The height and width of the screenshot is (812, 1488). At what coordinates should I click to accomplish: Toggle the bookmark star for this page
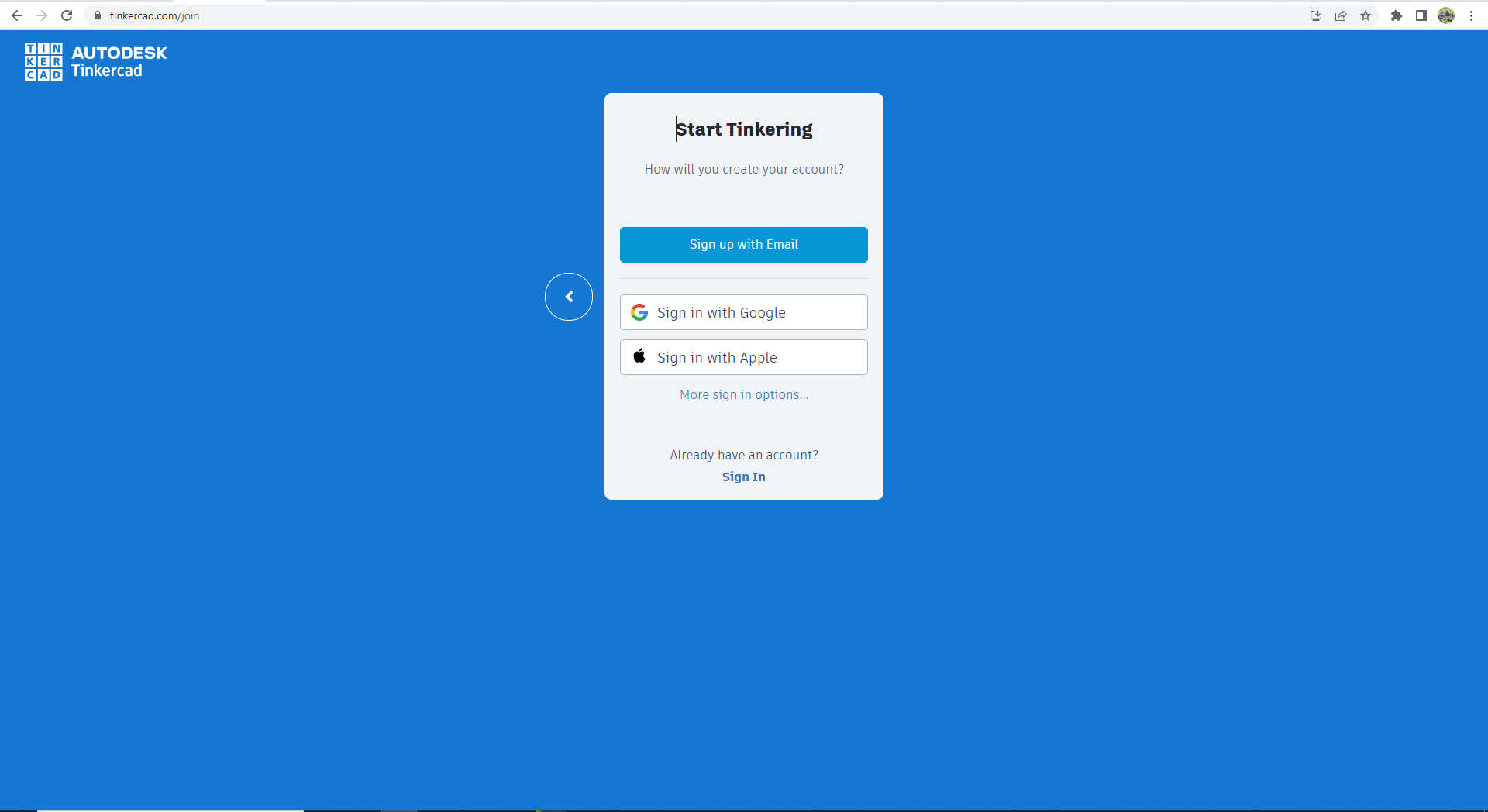click(1366, 15)
